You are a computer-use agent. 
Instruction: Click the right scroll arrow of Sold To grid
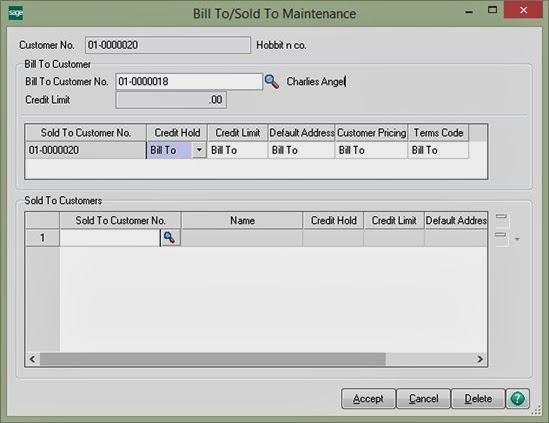tap(480, 359)
